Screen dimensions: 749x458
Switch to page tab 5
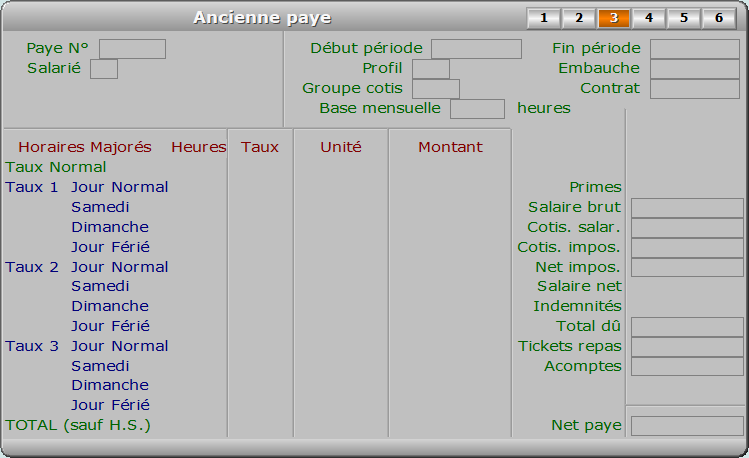pyautogui.click(x=684, y=18)
